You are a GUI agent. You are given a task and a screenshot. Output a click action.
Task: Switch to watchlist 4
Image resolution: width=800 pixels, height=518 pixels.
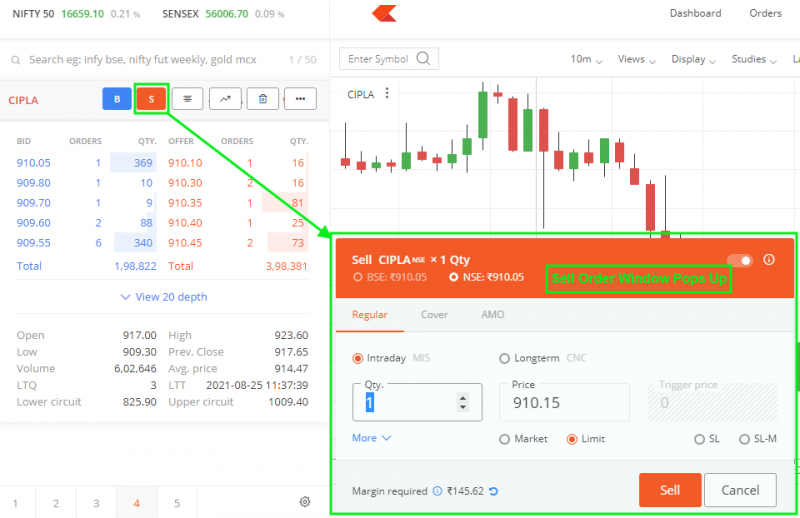point(137,503)
